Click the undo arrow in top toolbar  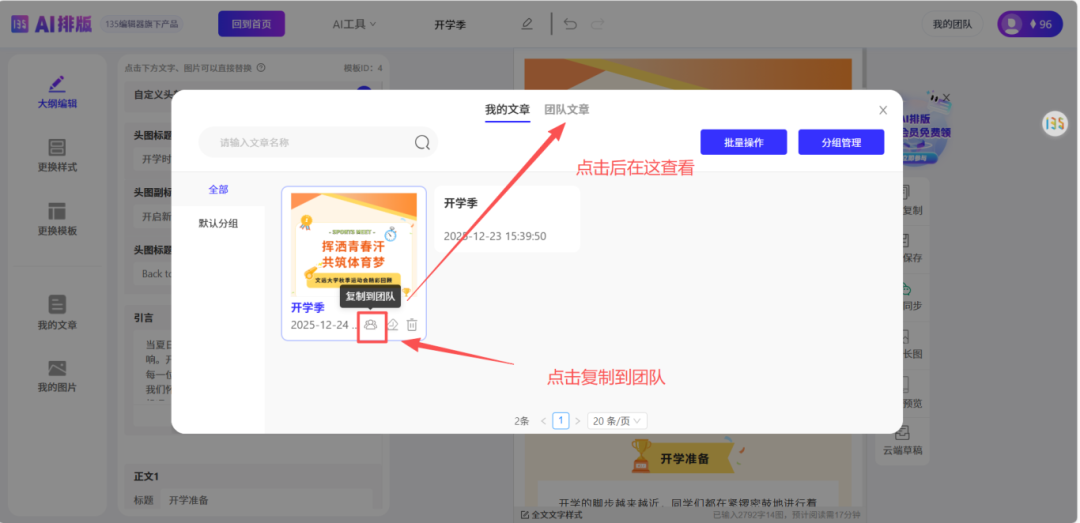[570, 24]
